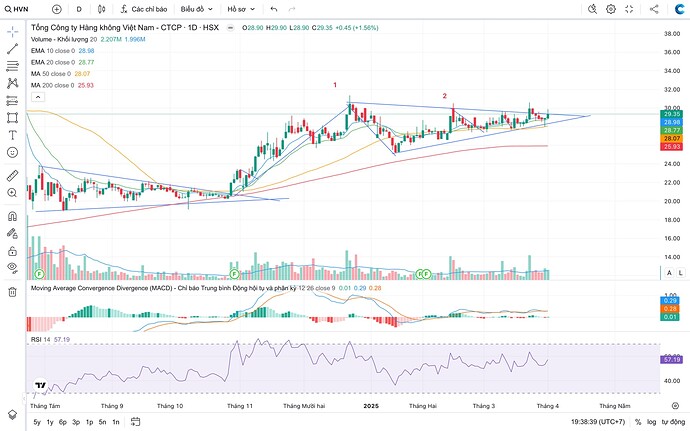Select the MA 200 close indicator legend
The height and width of the screenshot is (431, 690).
point(53,85)
